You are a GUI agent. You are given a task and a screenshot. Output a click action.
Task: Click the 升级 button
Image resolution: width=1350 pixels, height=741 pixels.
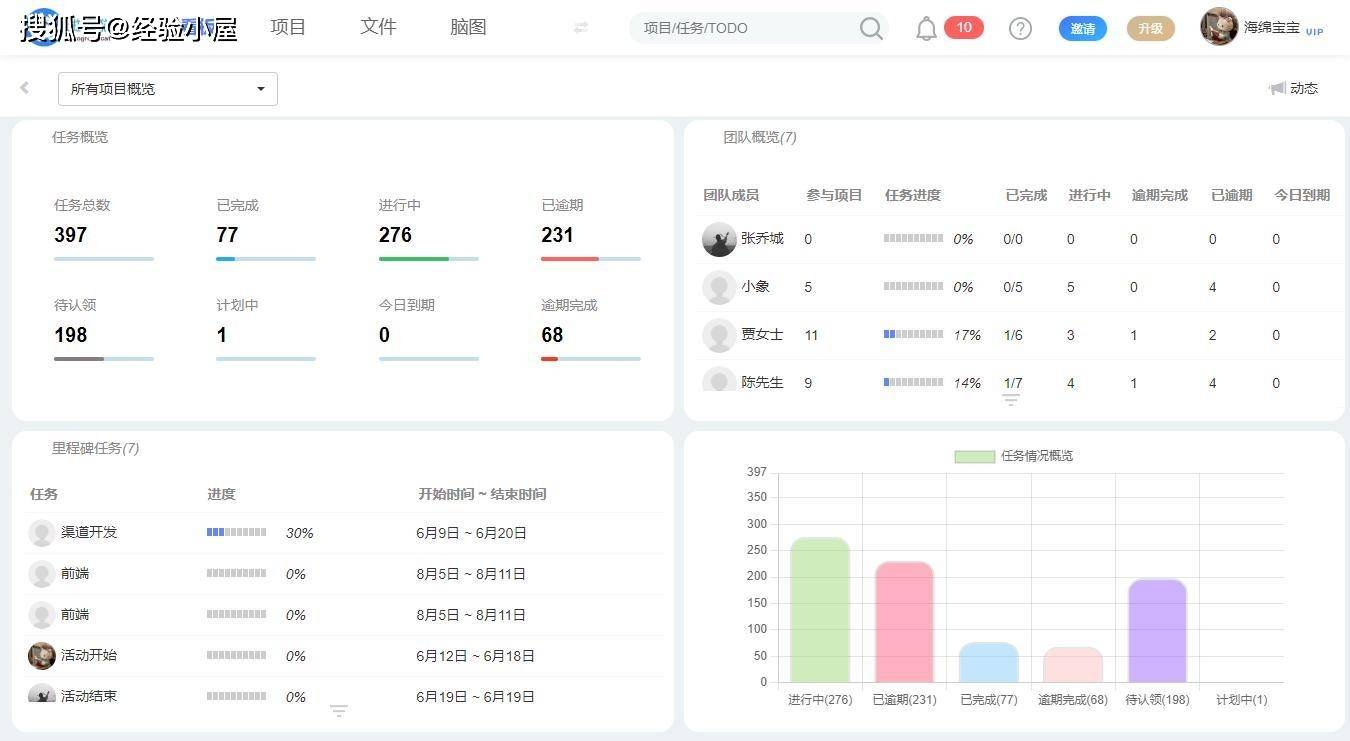(1150, 29)
